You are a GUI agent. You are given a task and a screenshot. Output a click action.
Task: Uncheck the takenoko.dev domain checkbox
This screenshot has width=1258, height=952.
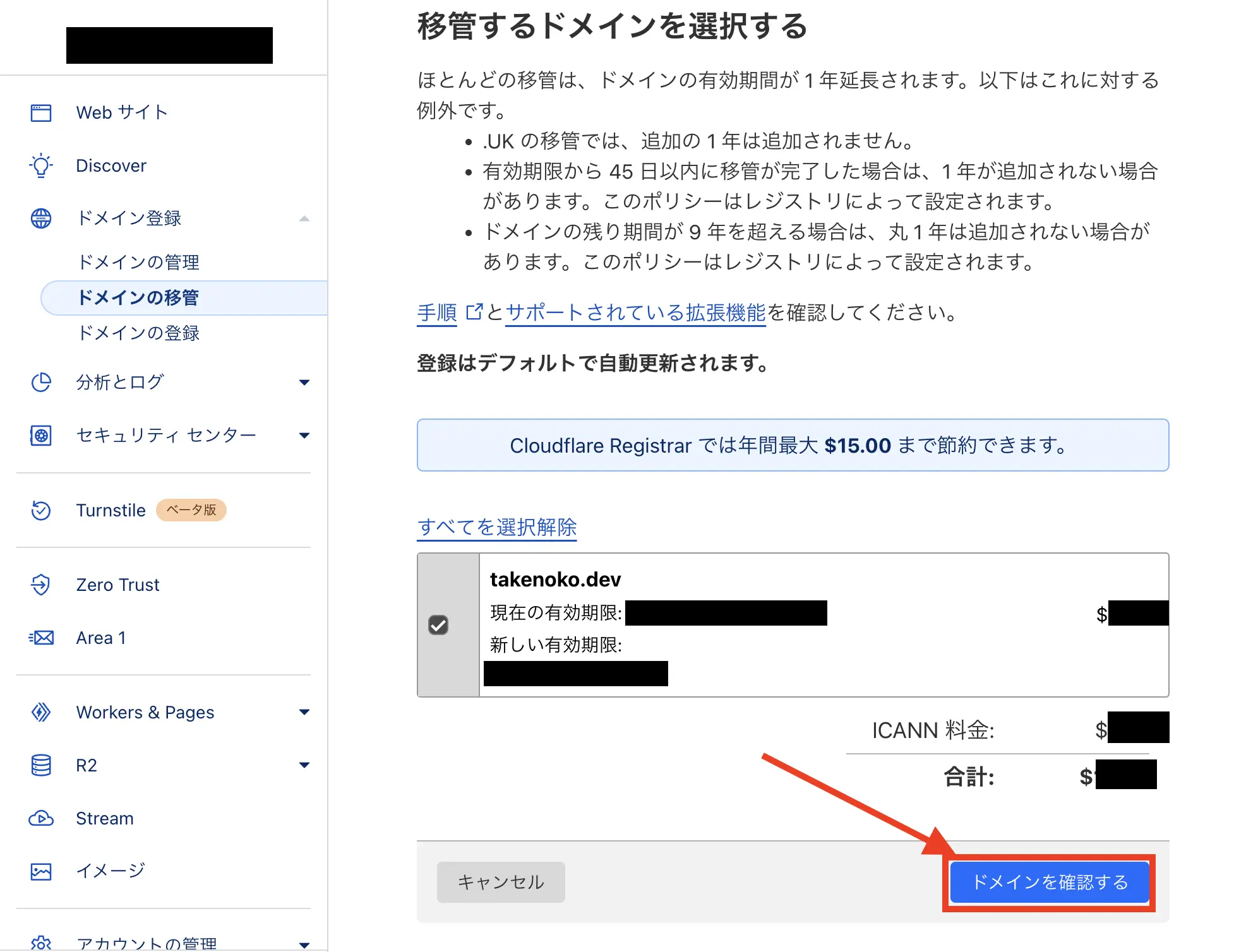[439, 625]
